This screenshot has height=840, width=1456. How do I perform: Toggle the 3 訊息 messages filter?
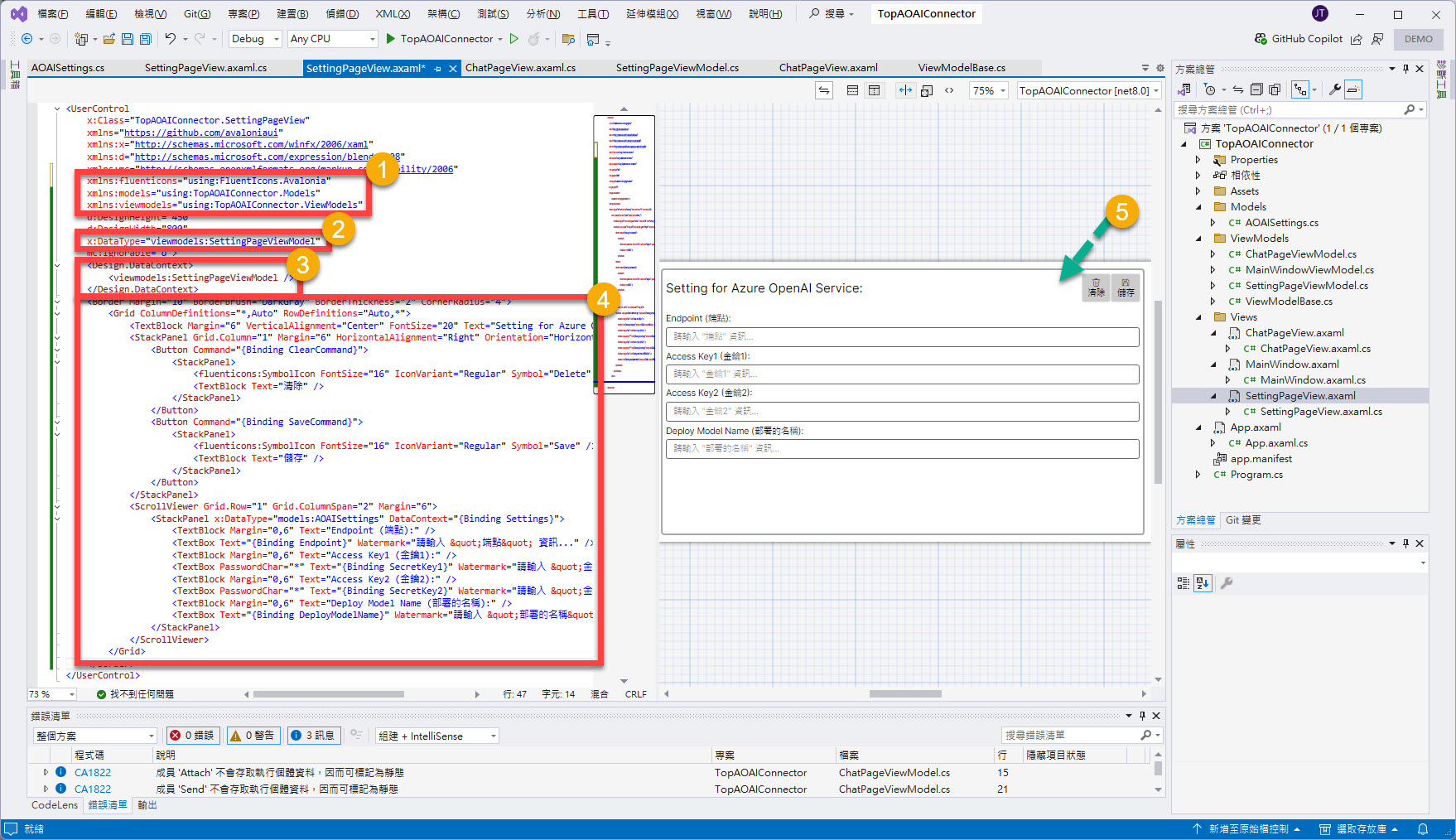(x=313, y=736)
